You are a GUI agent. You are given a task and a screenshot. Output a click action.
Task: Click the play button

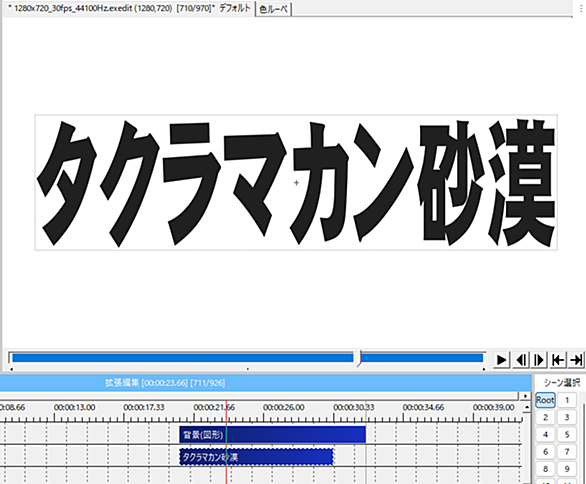pos(501,360)
